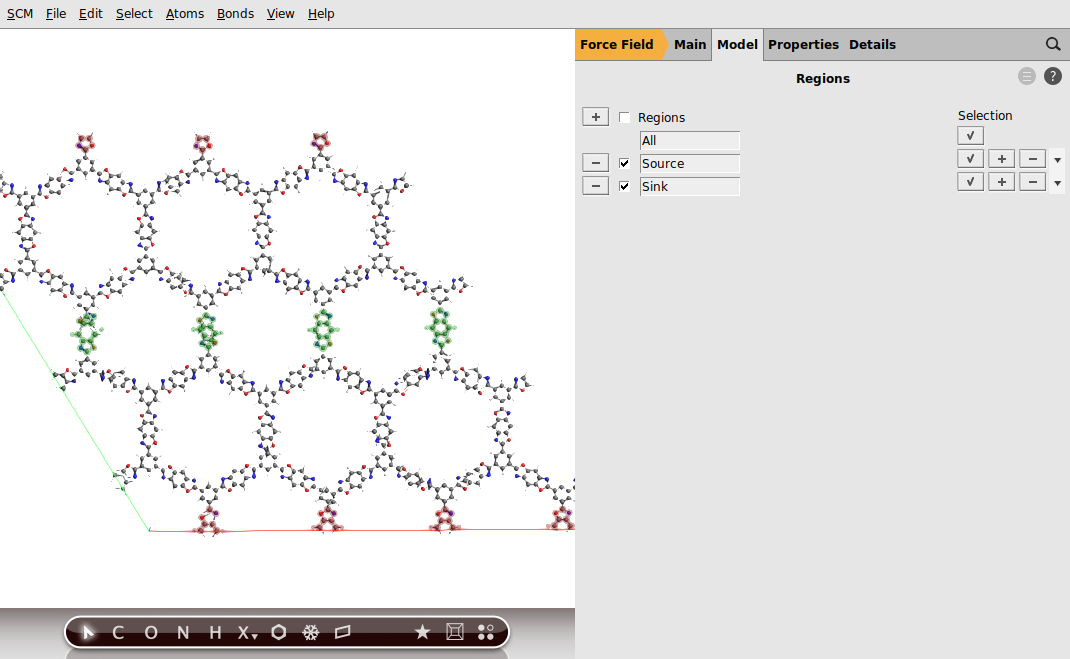Select the slab plane tool

[x=343, y=632]
